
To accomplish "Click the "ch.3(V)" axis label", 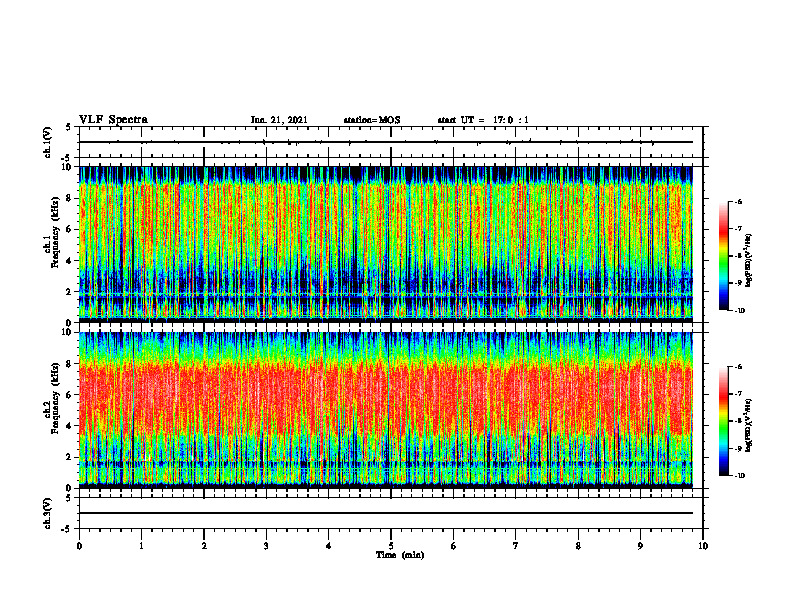I will pyautogui.click(x=47, y=513).
